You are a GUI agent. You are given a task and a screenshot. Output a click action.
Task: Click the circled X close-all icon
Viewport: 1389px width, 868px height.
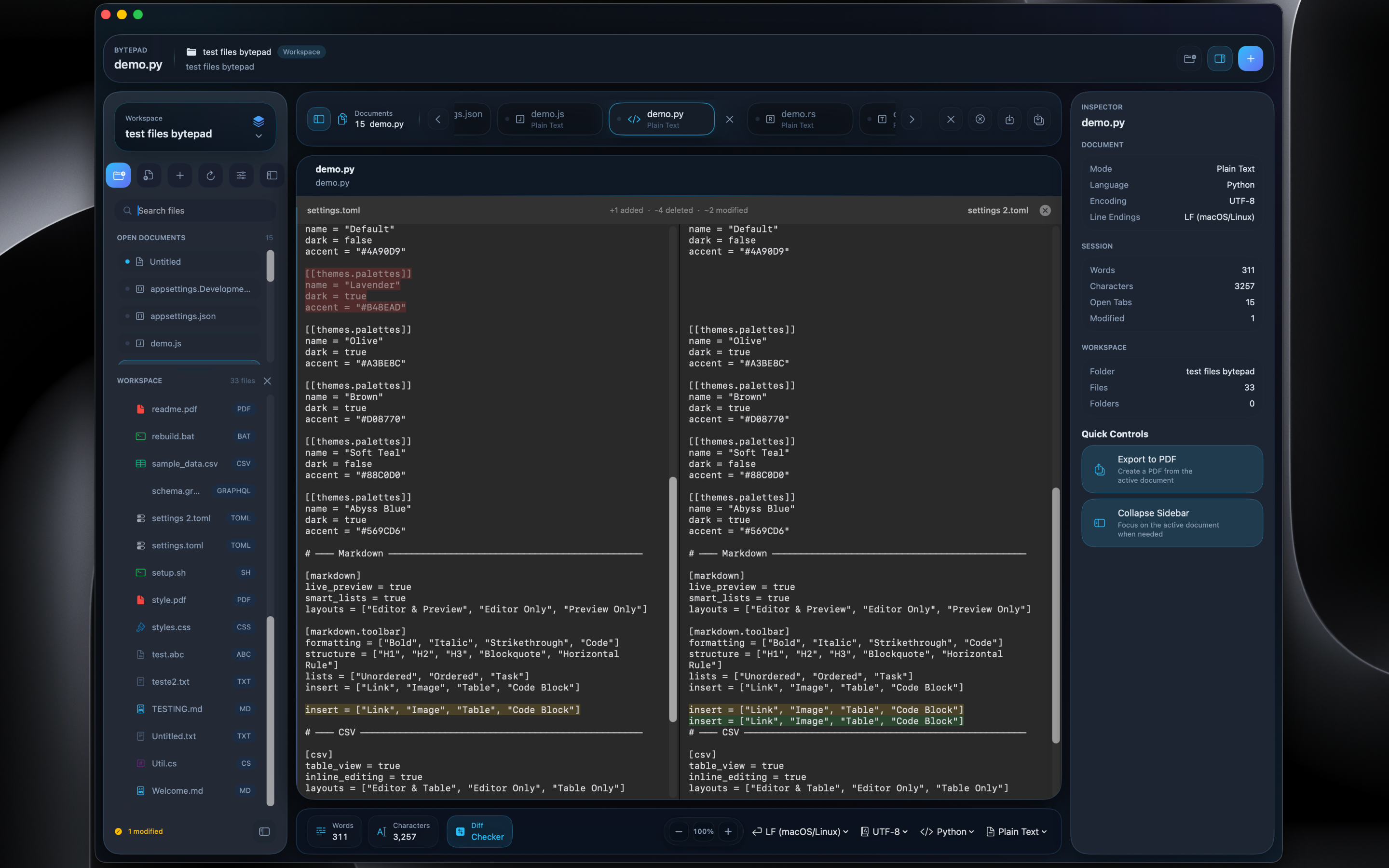[980, 119]
